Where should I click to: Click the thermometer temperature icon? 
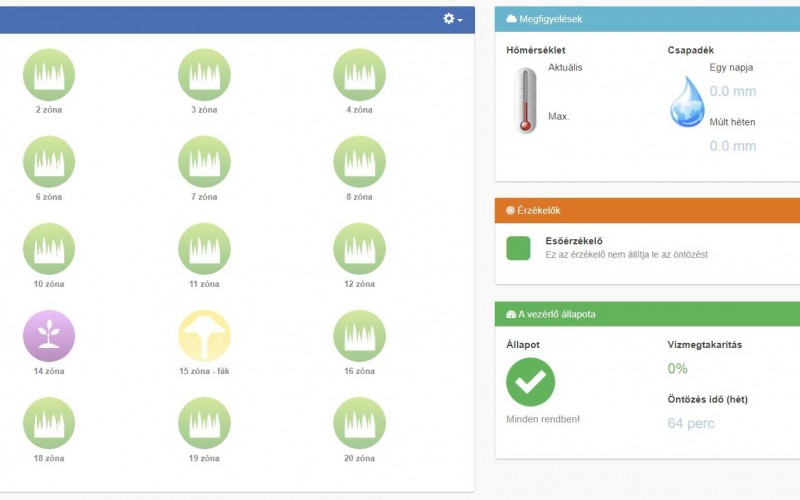[525, 101]
